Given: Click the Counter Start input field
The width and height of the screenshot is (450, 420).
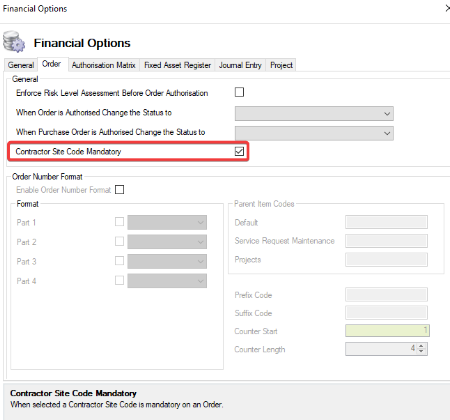Looking at the screenshot, I should pos(387,331).
